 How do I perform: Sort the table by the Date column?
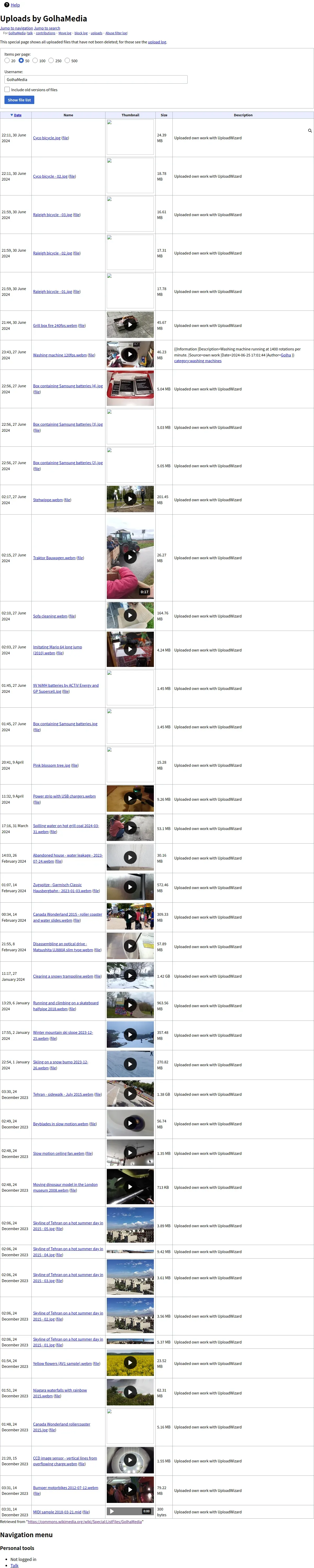click(18, 115)
